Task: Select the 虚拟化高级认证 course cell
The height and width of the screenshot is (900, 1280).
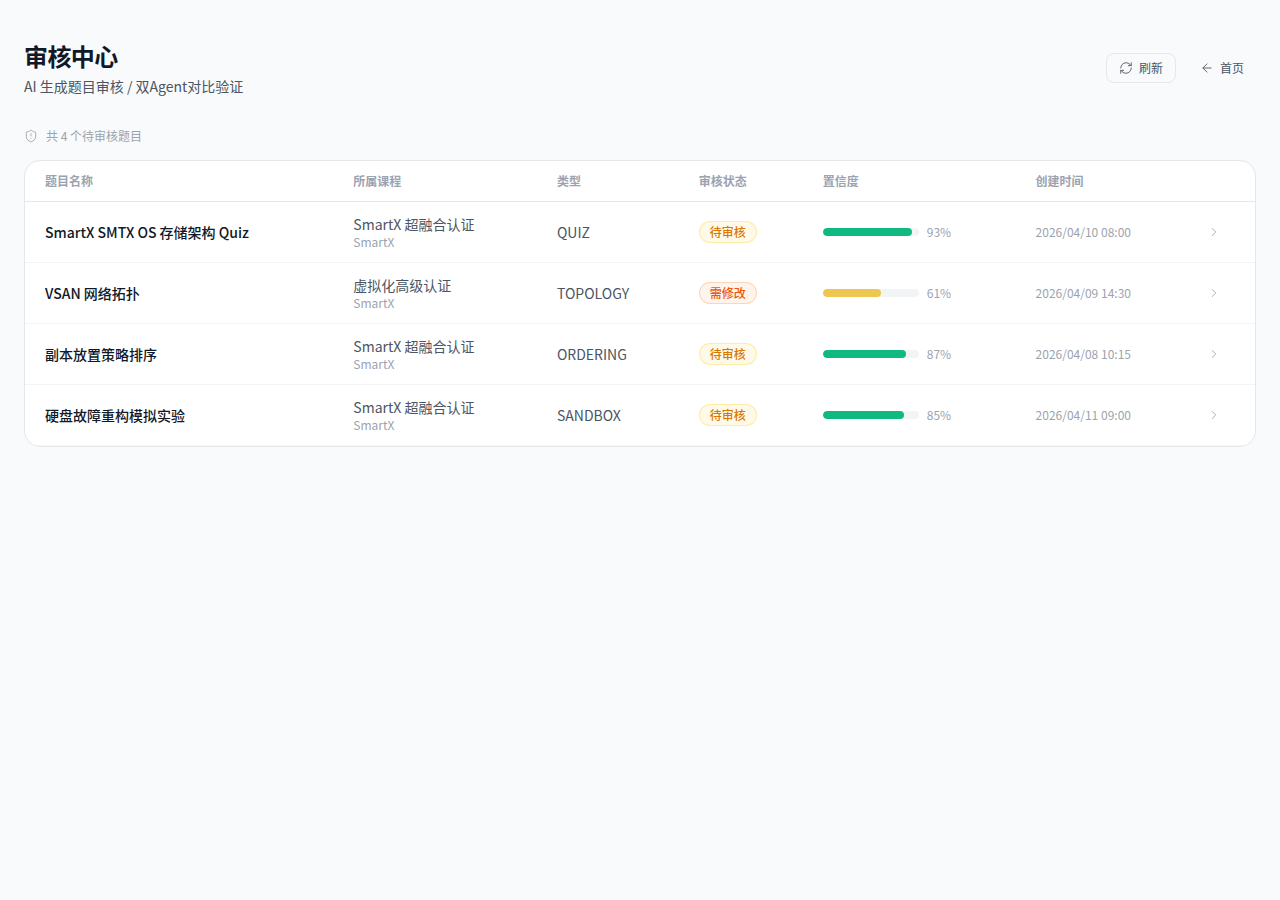Action: 402,286
